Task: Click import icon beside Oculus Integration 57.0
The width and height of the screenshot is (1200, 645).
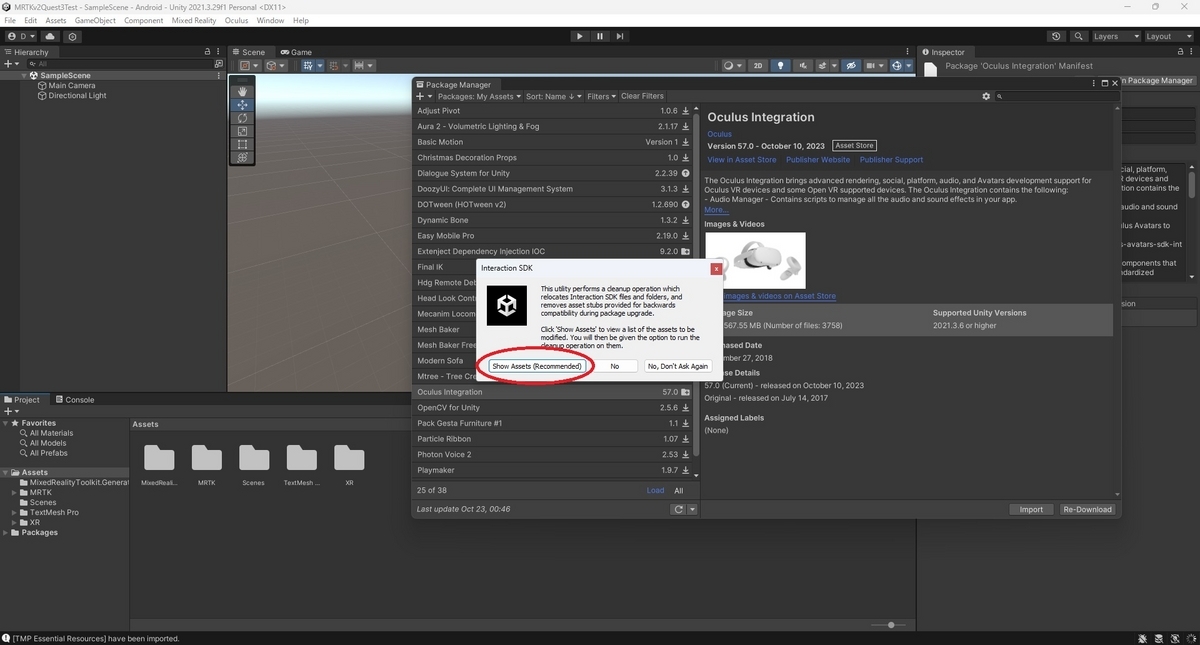Action: point(686,392)
